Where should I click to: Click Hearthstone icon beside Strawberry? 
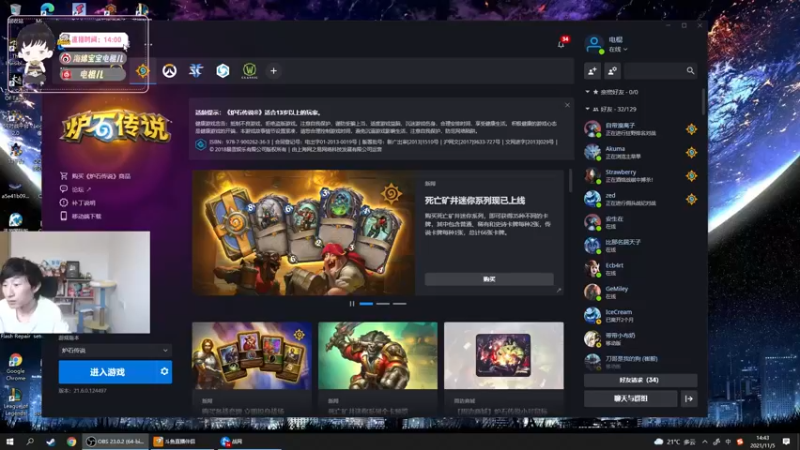[691, 176]
